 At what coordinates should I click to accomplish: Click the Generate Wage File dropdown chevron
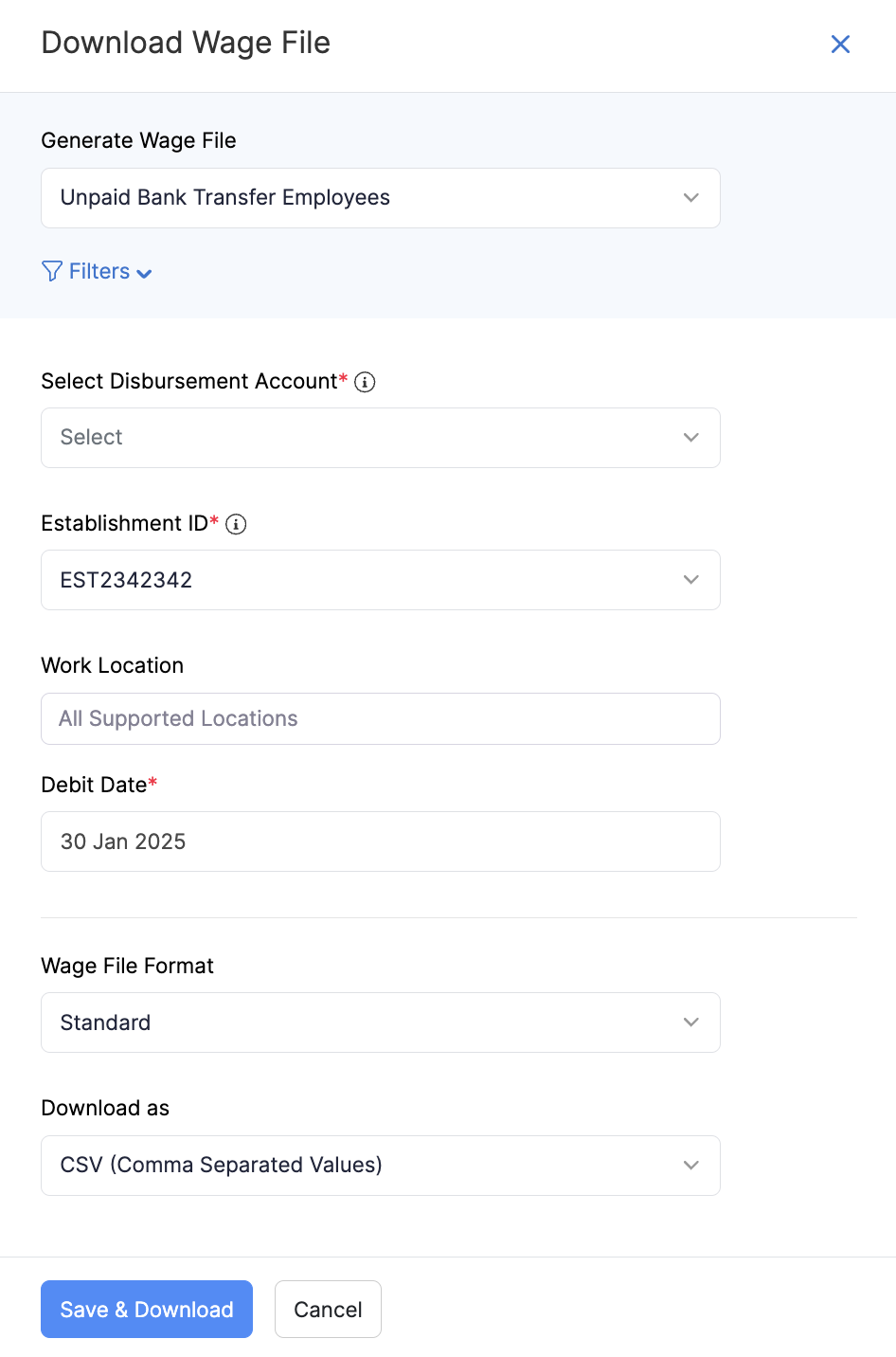coord(690,197)
